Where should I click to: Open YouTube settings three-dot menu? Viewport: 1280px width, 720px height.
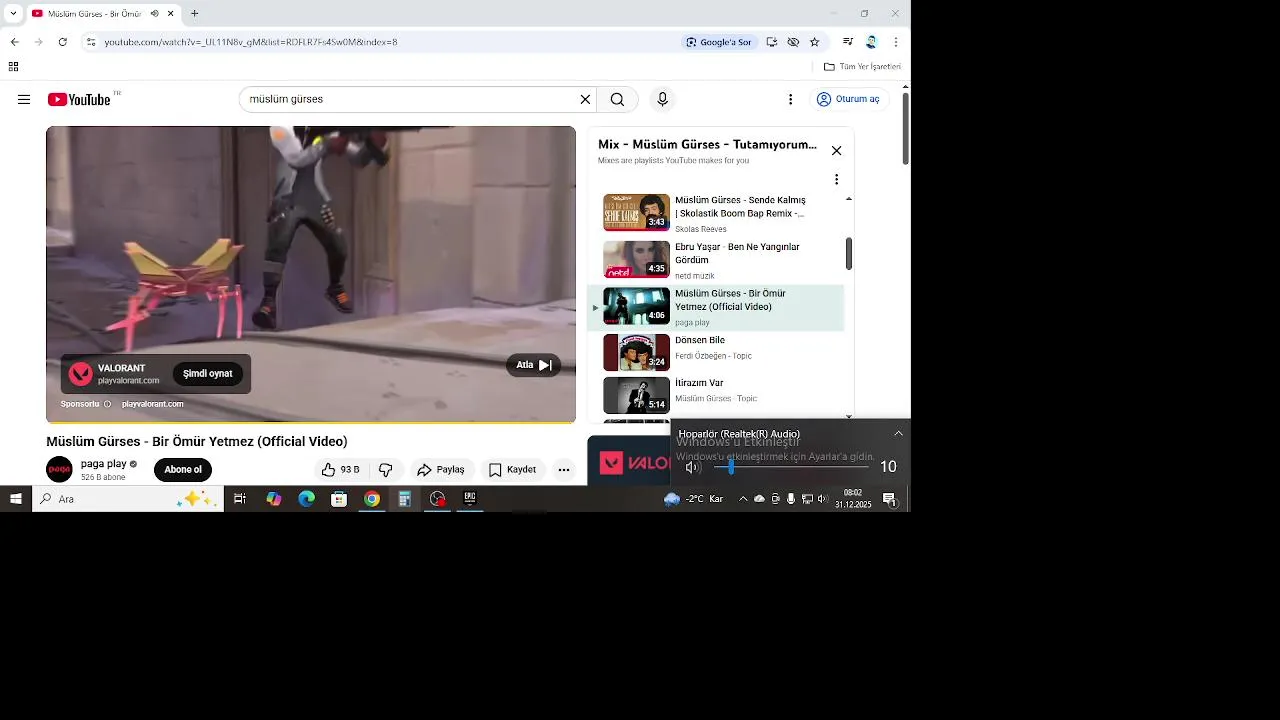790,99
